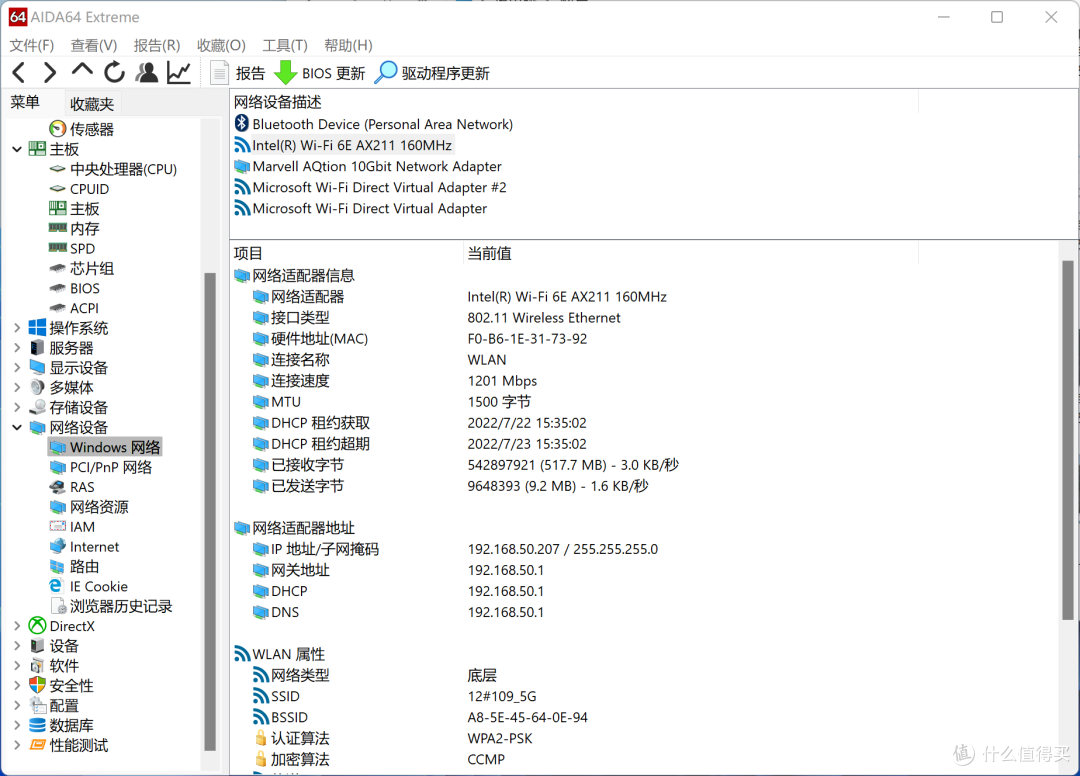This screenshot has height=776, width=1080.
Task: Select Marvell AQtion 10Gbit Network Adapter
Action: click(368, 167)
